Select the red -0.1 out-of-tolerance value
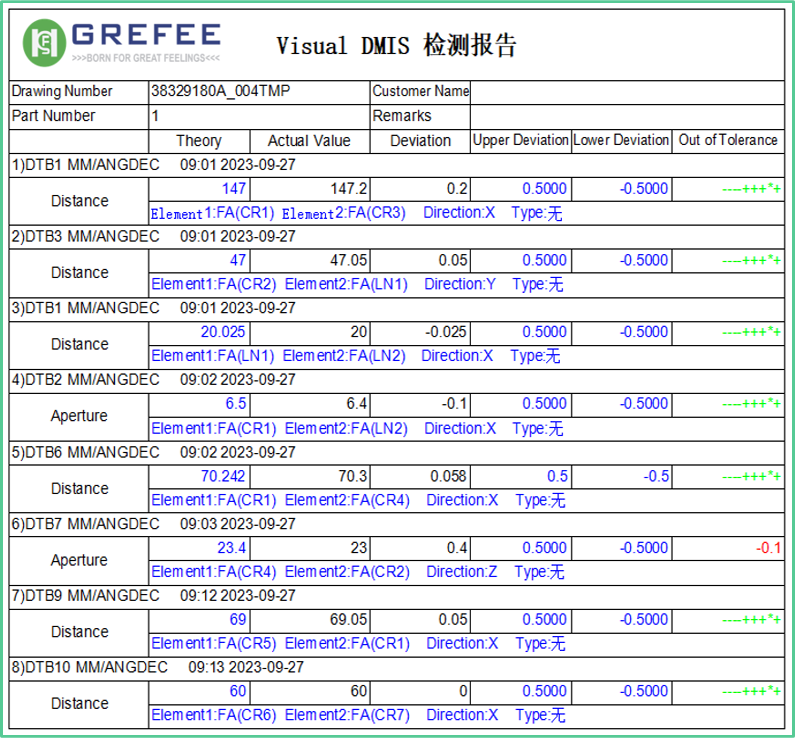This screenshot has height=738, width=795. 768,548
